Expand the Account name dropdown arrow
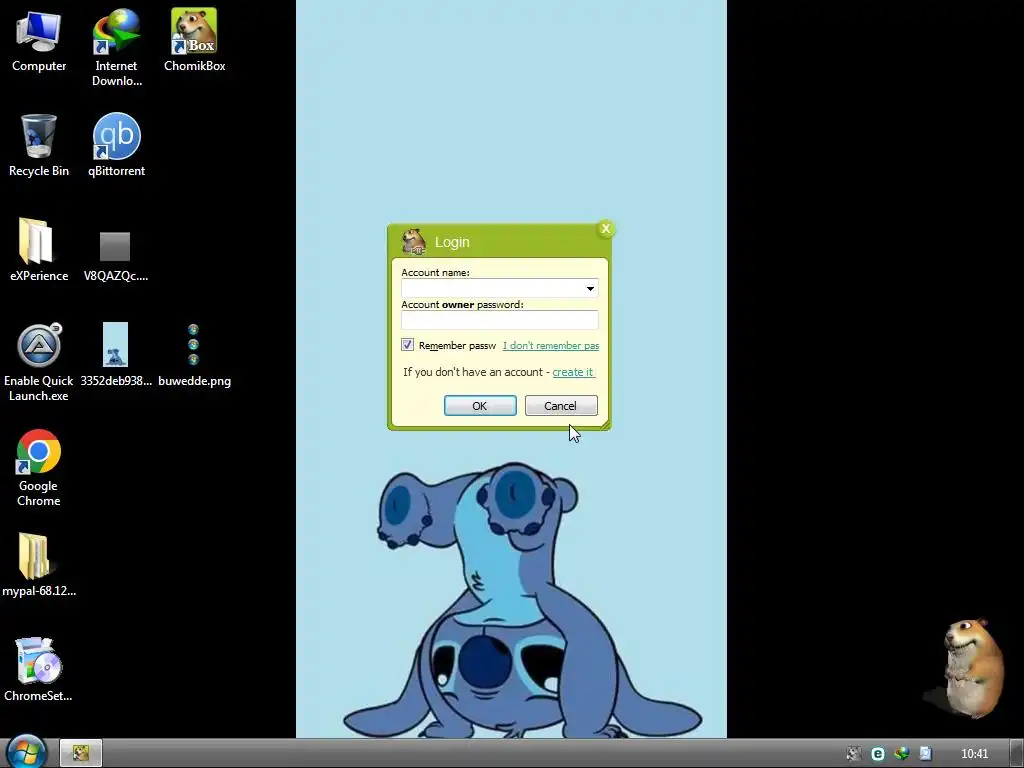Image resolution: width=1024 pixels, height=768 pixels. tap(590, 288)
